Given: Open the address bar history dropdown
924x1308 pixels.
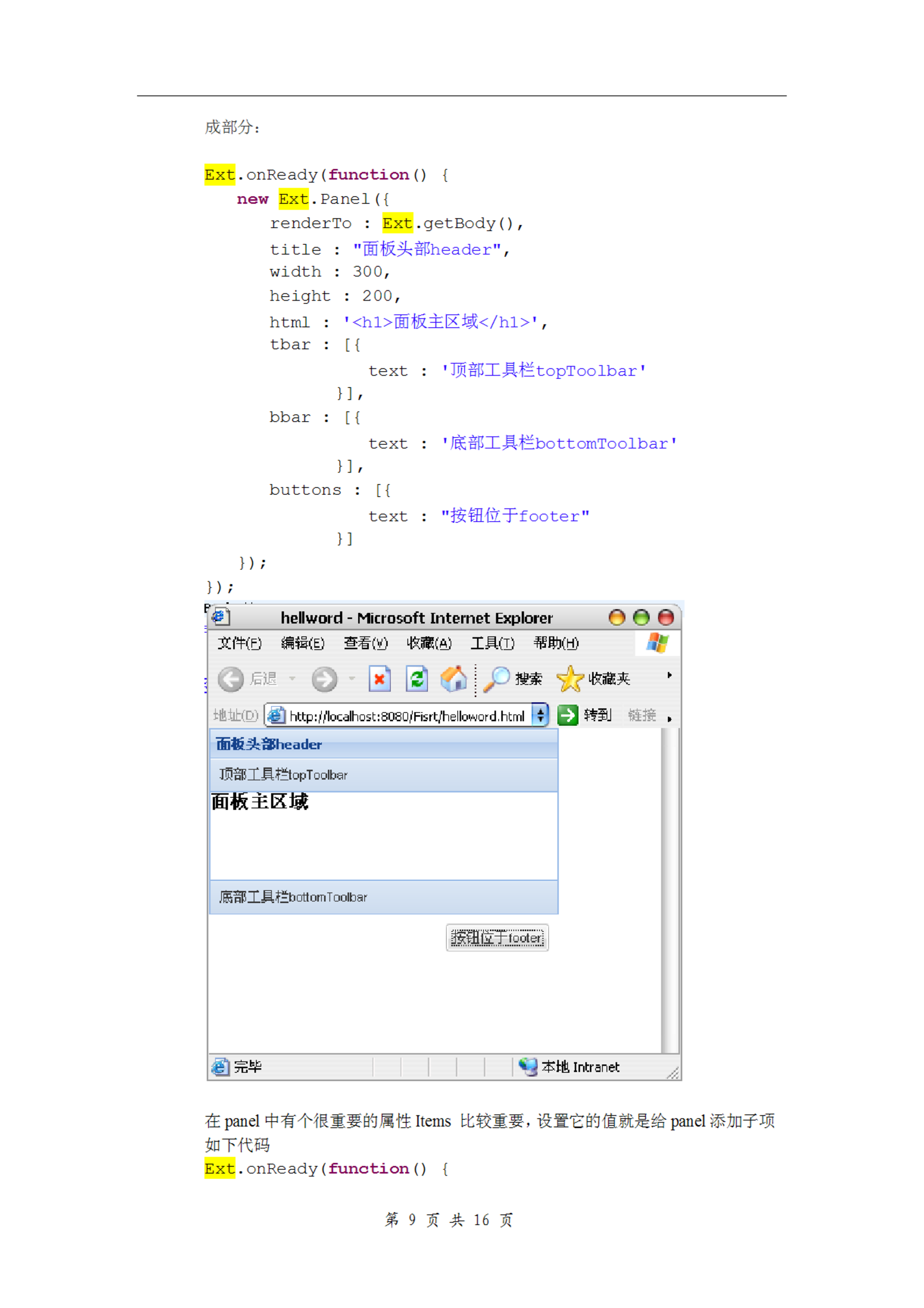Looking at the screenshot, I should click(540, 715).
